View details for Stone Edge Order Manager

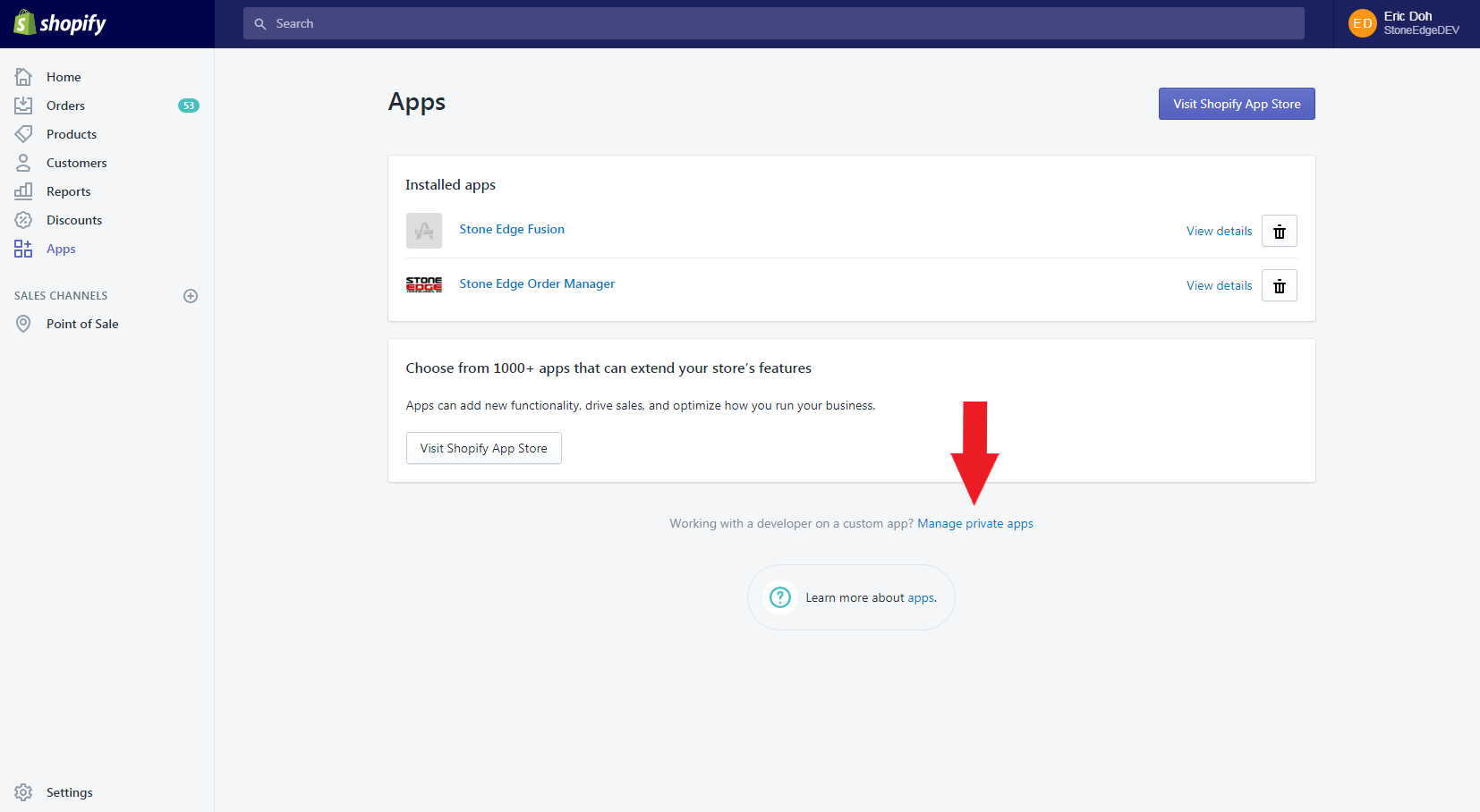[x=1220, y=285]
